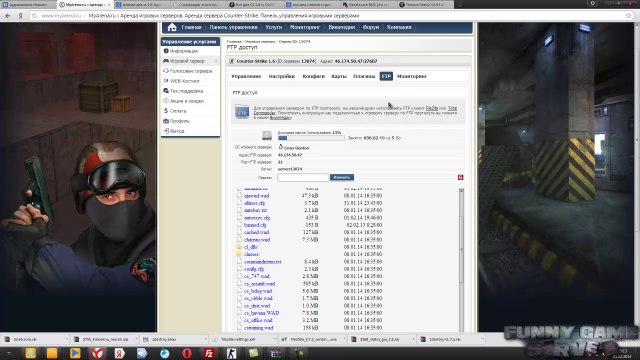
Task: Switch to the Настройки tab
Action: [x=282, y=76]
